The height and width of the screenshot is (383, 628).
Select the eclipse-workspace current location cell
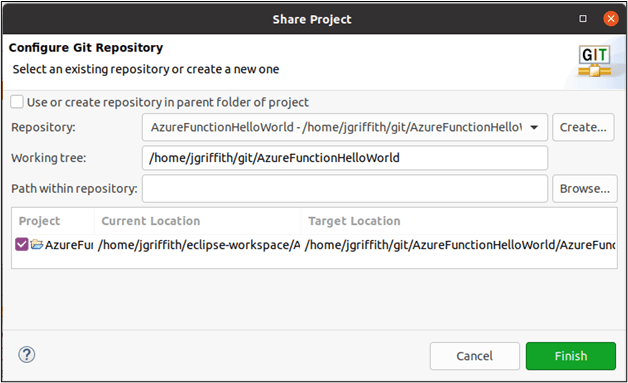point(199,244)
